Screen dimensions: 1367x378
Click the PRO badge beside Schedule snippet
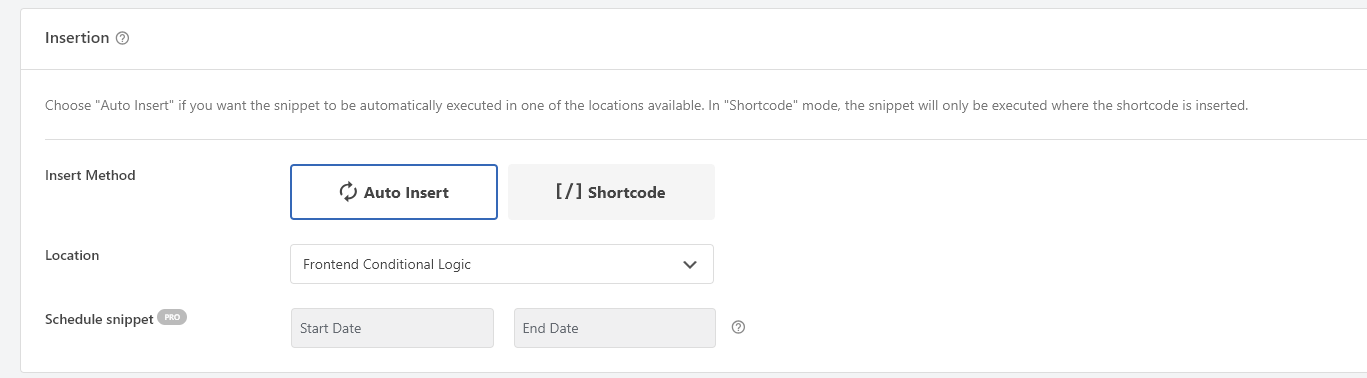click(172, 317)
